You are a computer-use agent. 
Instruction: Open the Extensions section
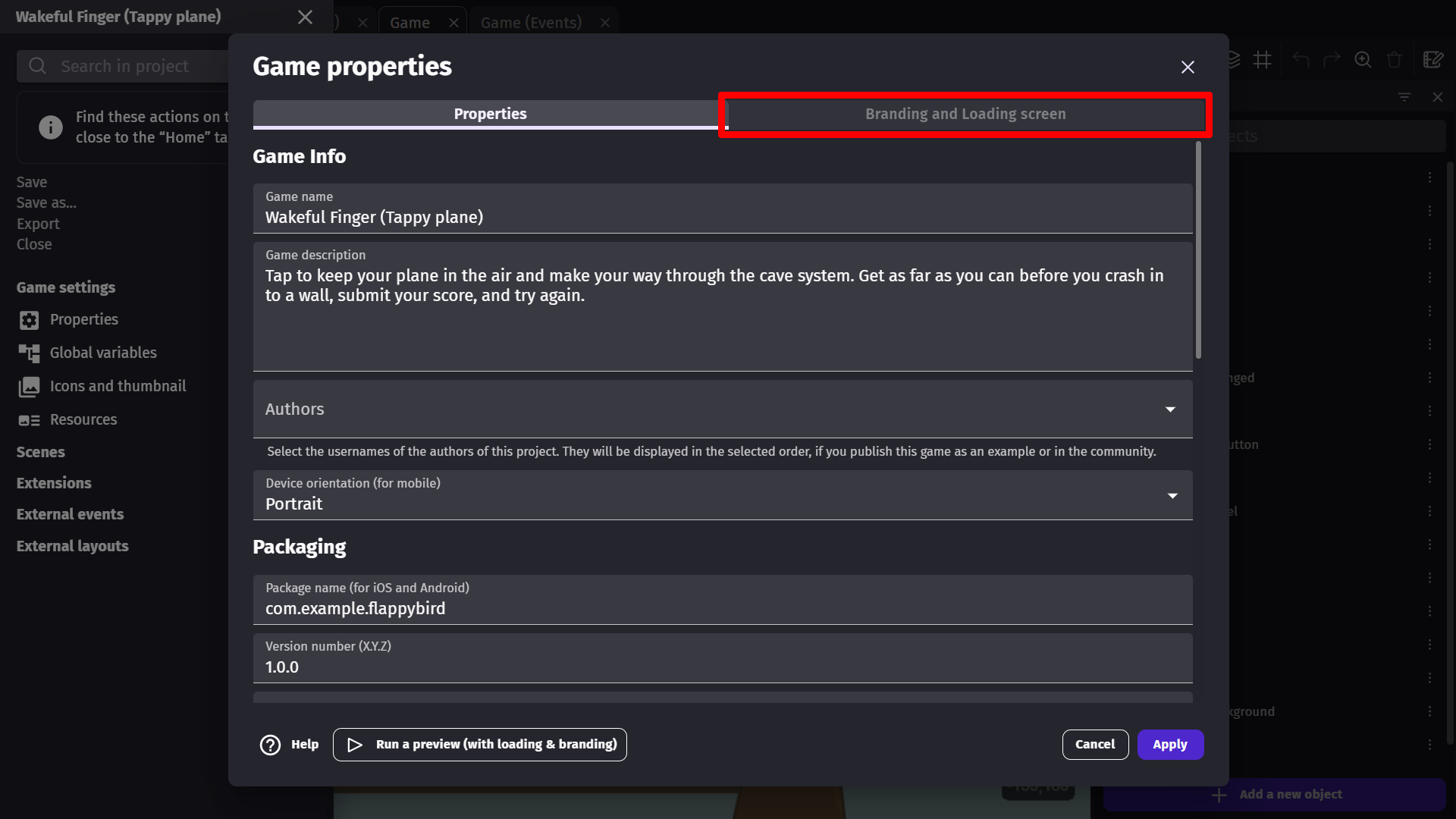[x=54, y=482]
